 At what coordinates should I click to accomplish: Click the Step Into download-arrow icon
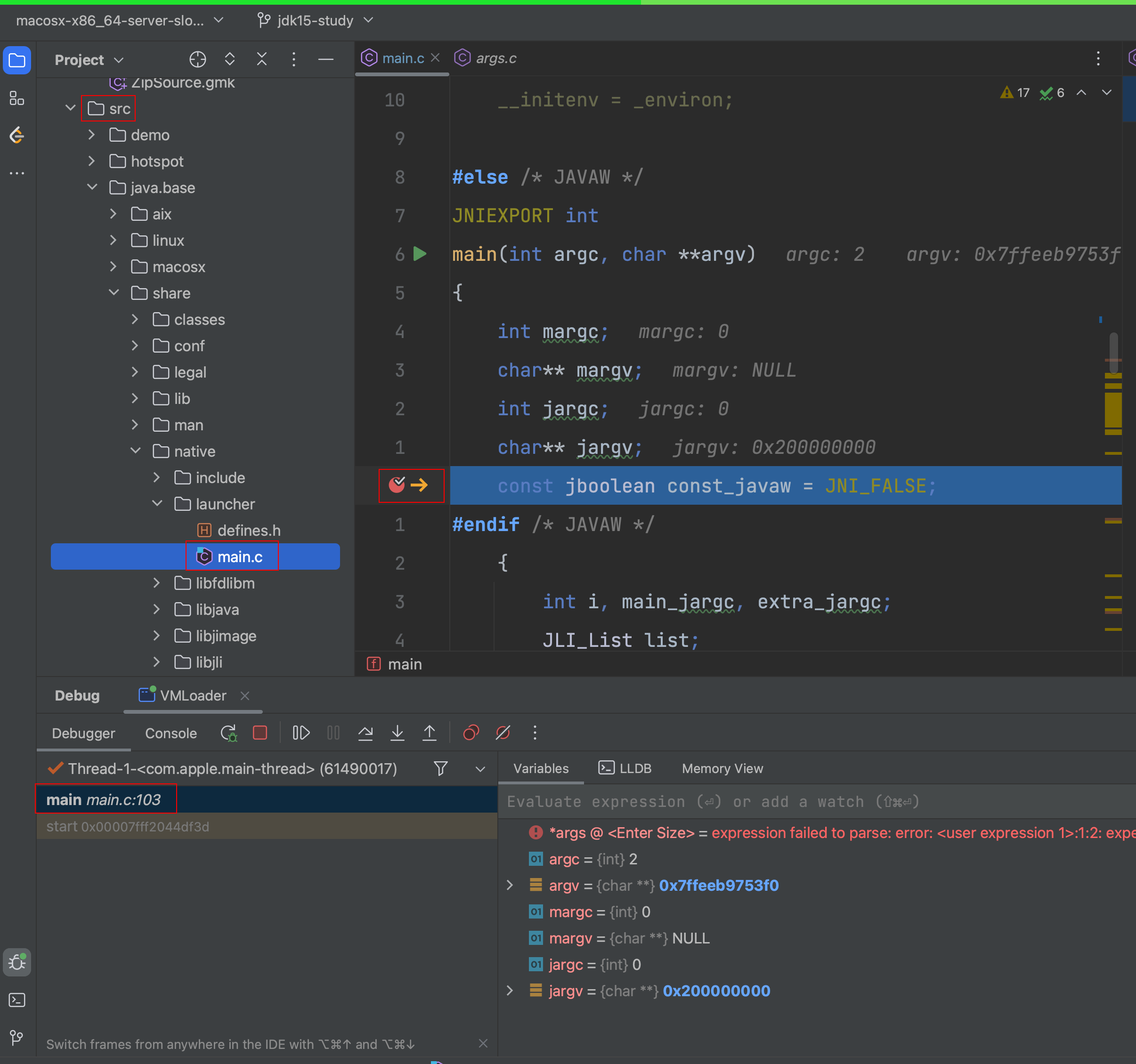click(x=397, y=733)
